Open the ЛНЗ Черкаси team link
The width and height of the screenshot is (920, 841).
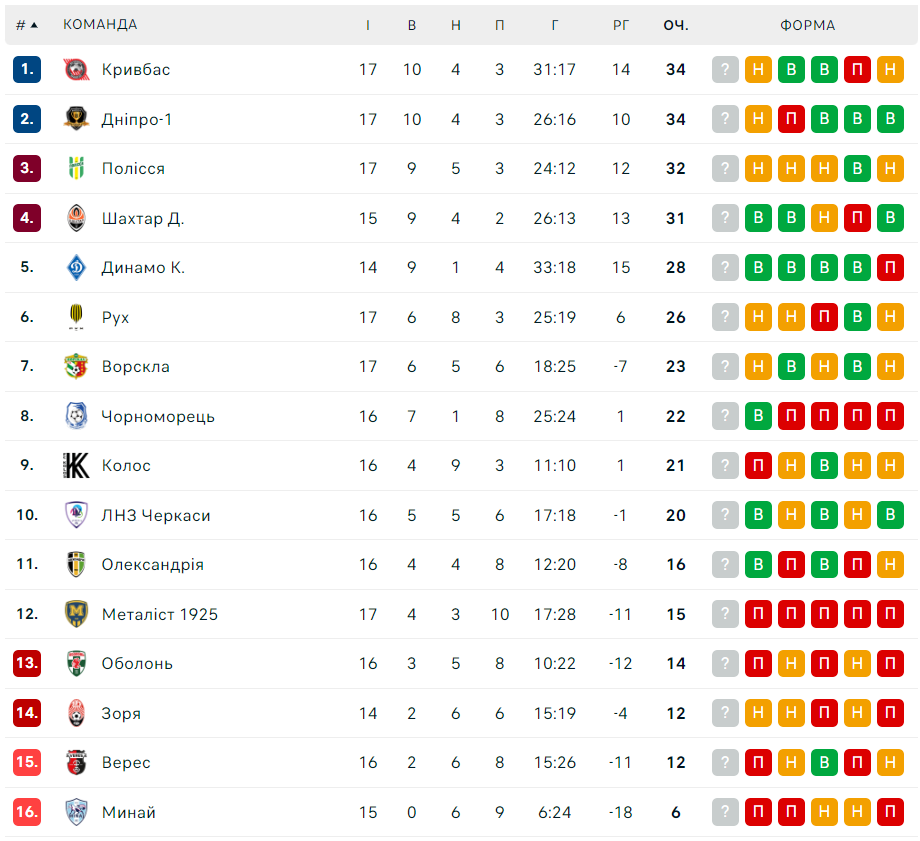pyautogui.click(x=156, y=515)
